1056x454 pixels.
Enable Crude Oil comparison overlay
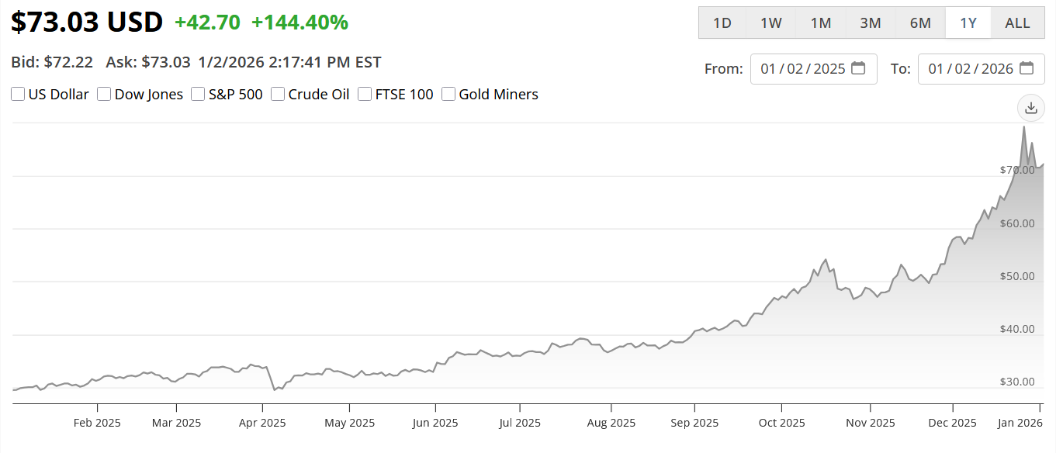277,95
